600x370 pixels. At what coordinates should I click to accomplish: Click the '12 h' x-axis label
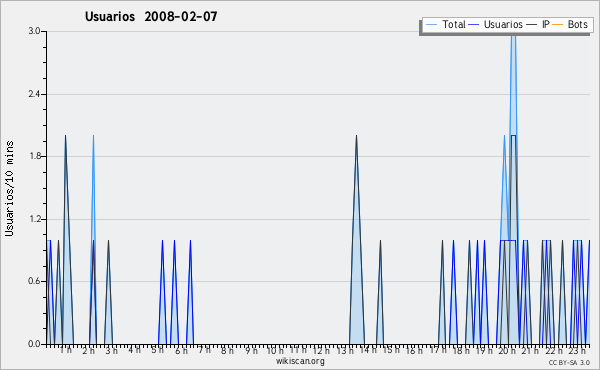[x=321, y=350]
